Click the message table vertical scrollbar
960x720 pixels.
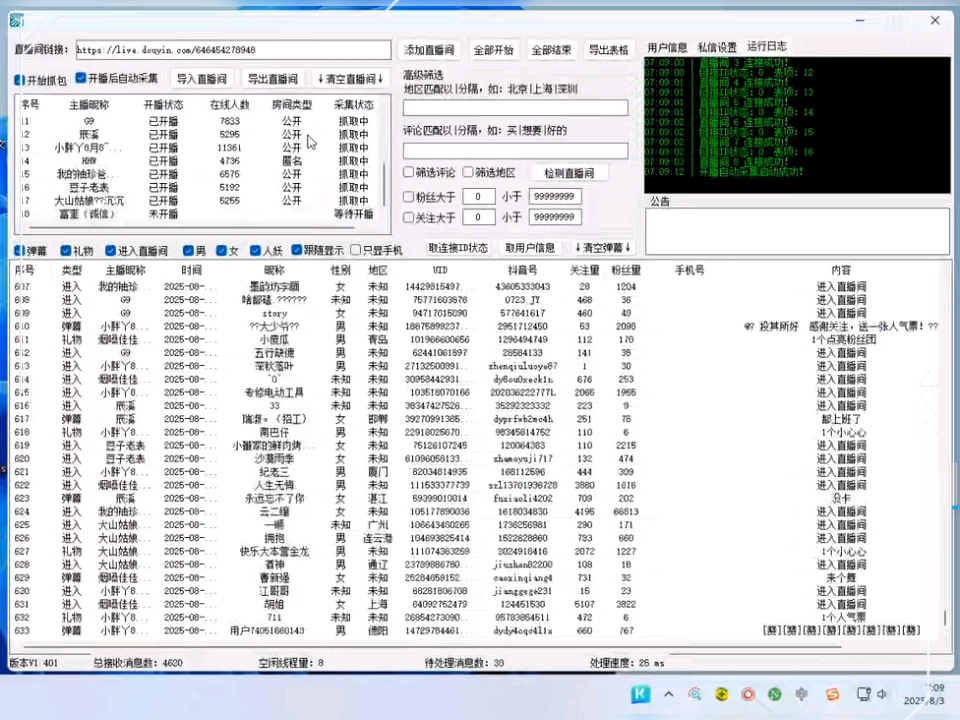(945, 617)
